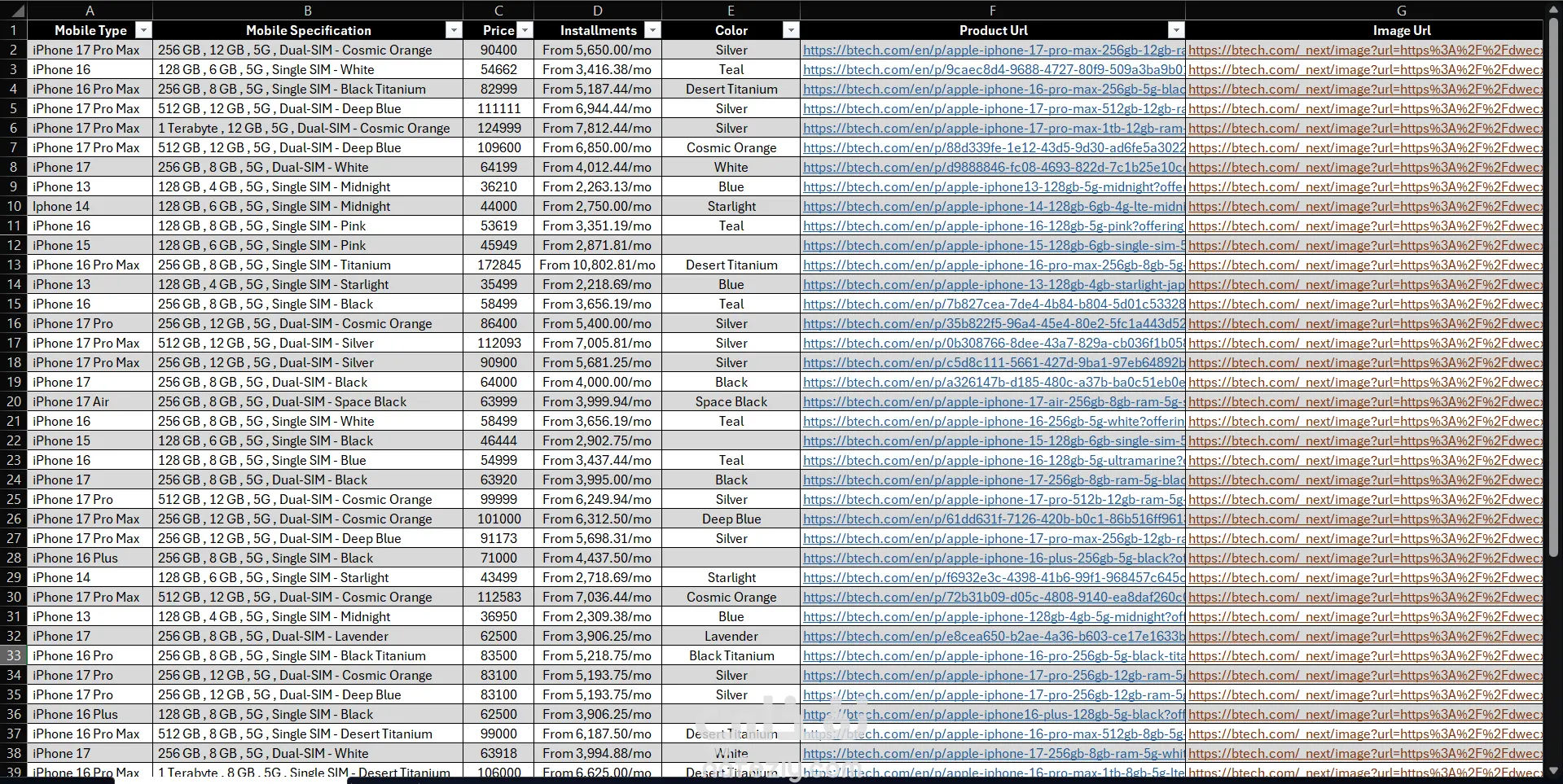
Task: Select the installments cell From 4,437.50/mo
Action: coord(598,558)
